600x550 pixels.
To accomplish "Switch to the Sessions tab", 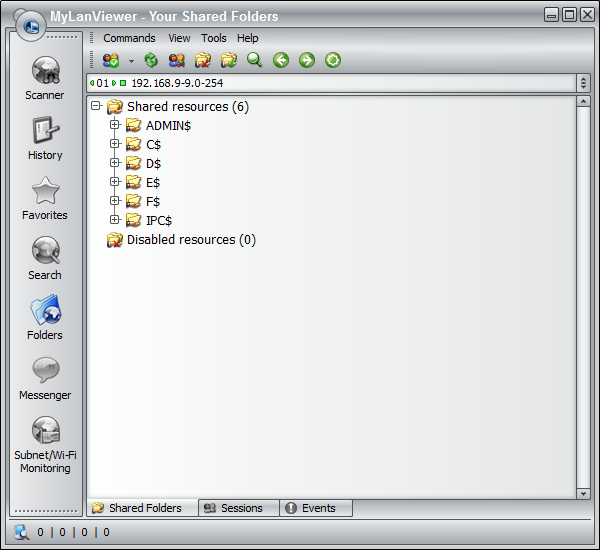I will 238,508.
